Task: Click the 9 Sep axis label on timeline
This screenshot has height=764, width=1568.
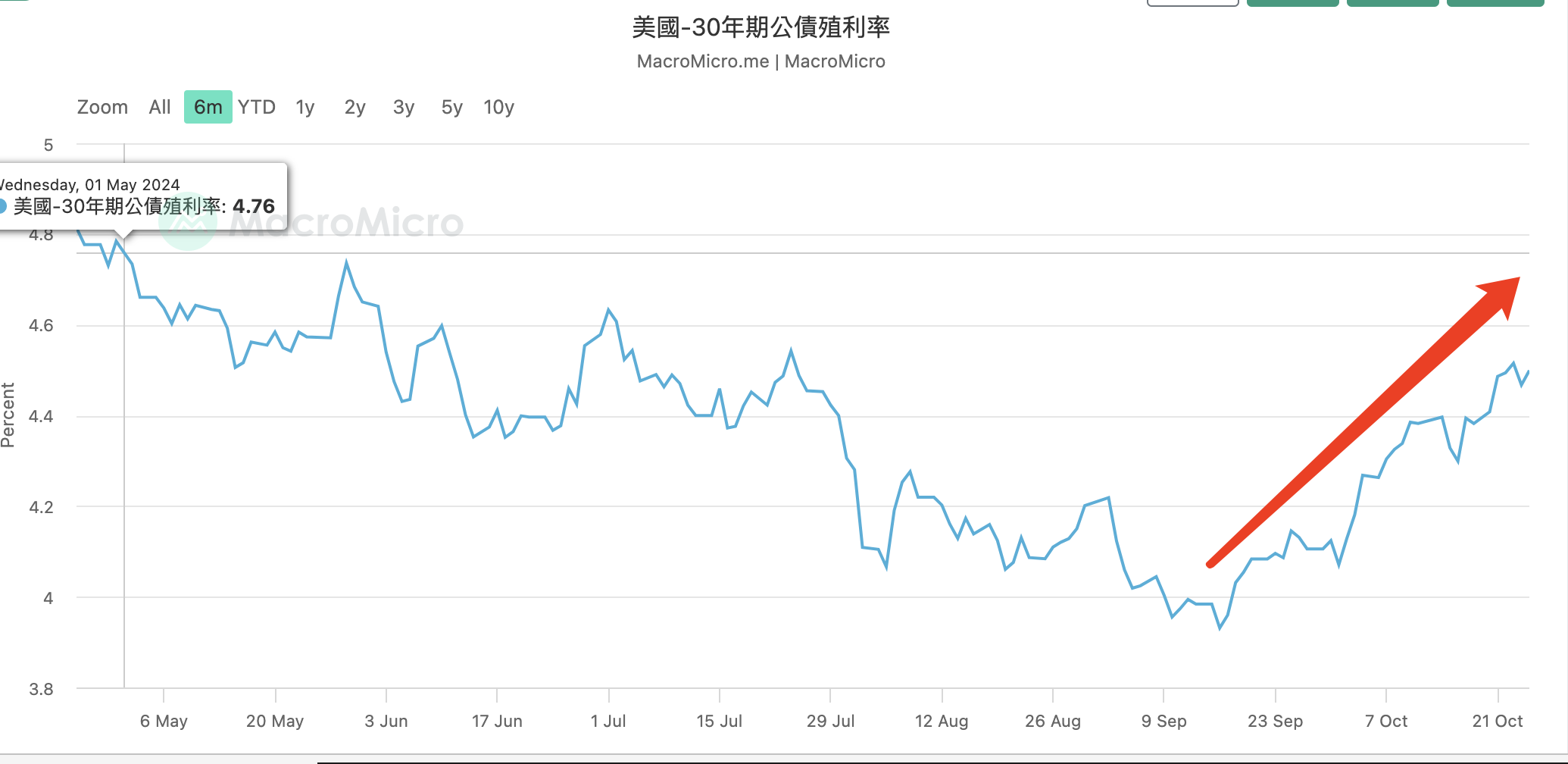Action: click(x=1164, y=721)
